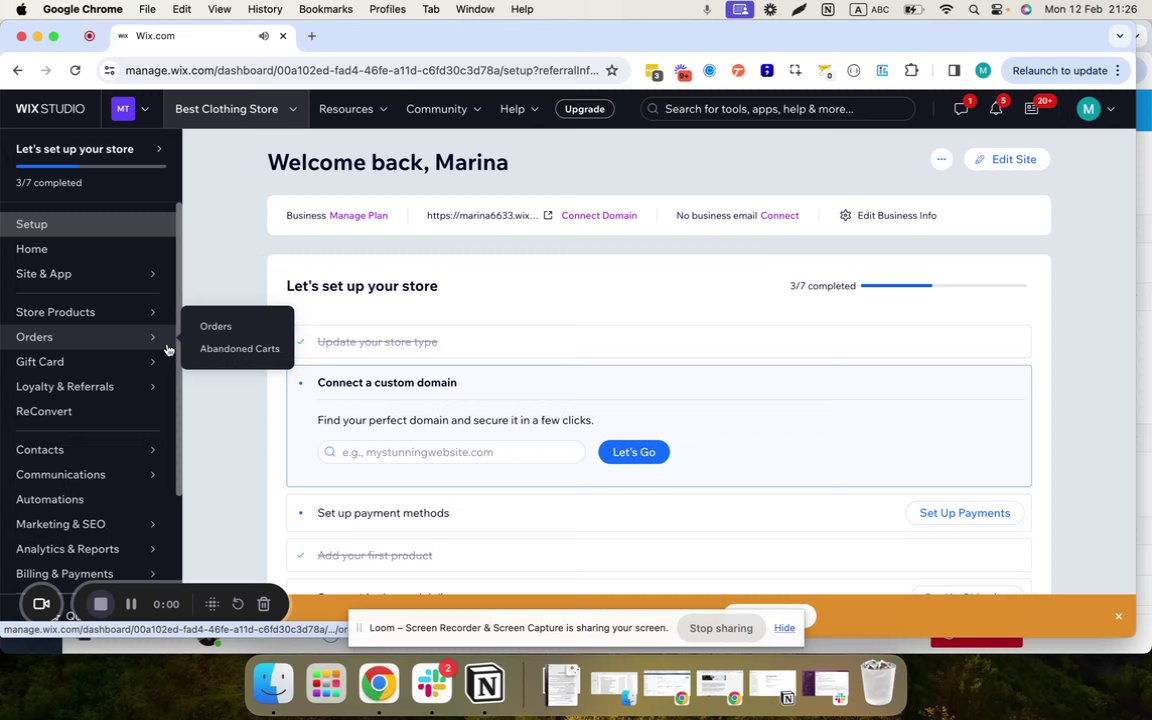The width and height of the screenshot is (1152, 720).
Task: Select Abandoned Carts in flyout
Action: click(240, 349)
